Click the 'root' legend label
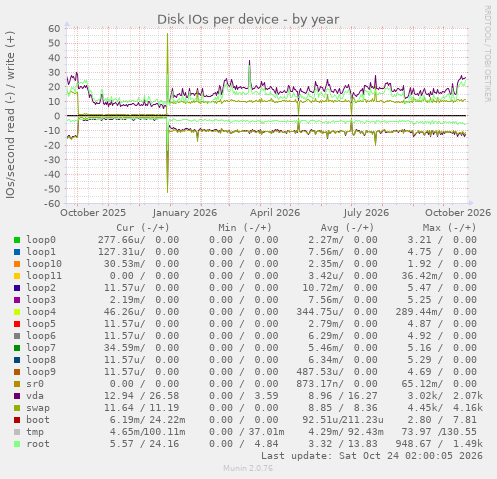The width and height of the screenshot is (497, 479). click(x=38, y=444)
